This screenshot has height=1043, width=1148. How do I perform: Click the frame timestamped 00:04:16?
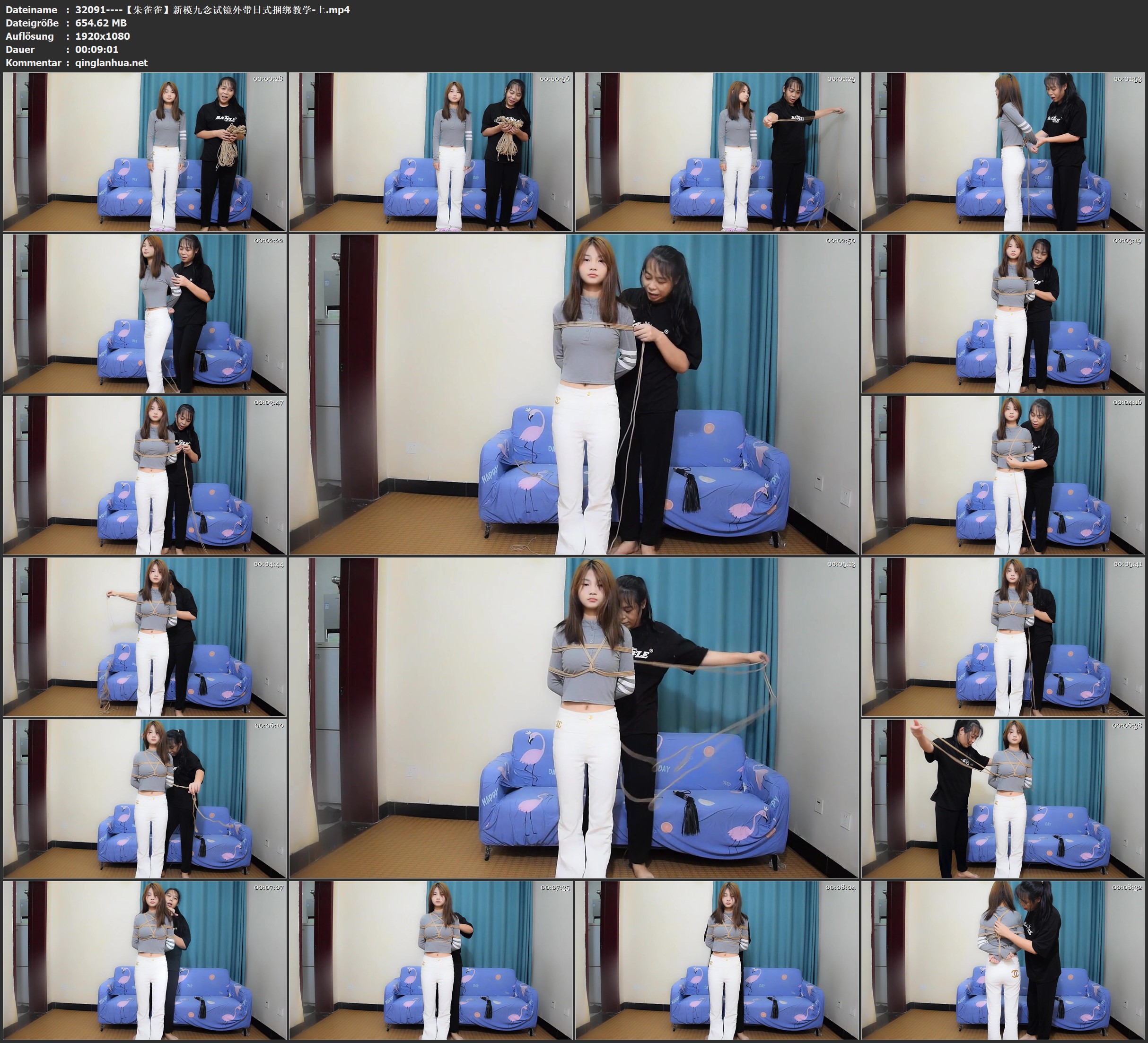click(x=1003, y=475)
